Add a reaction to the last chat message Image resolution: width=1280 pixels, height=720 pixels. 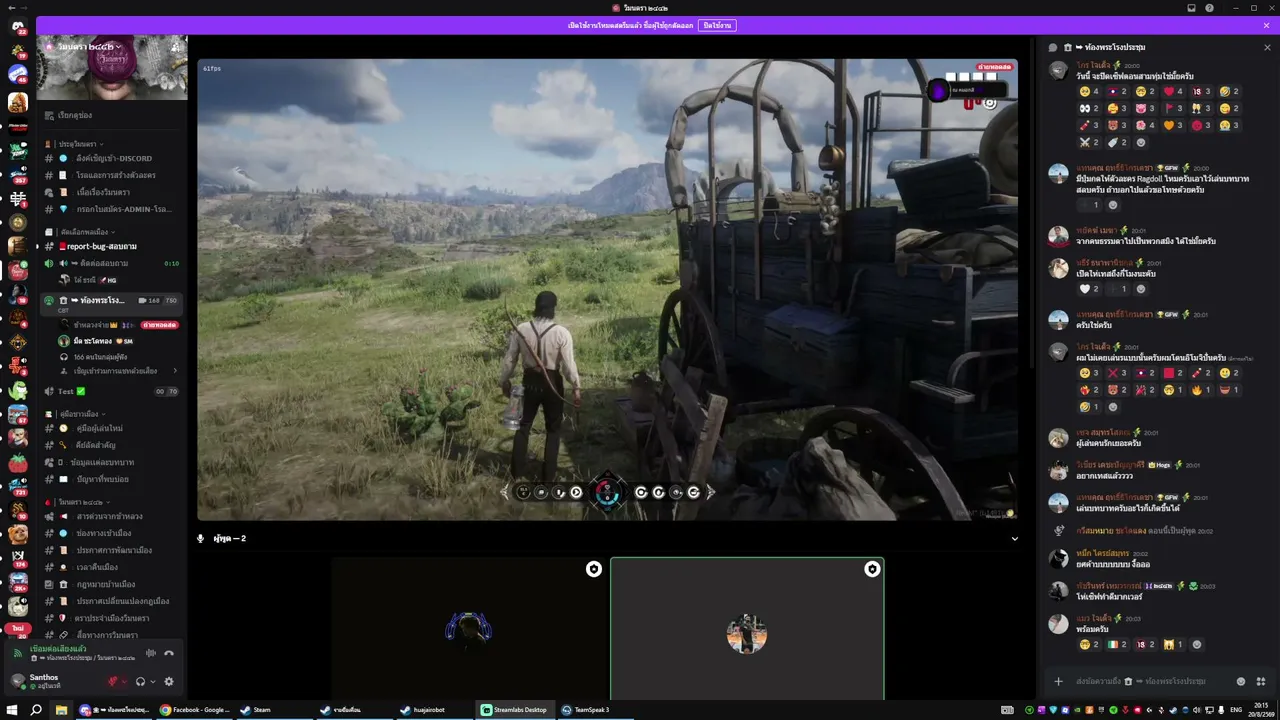pos(1197,645)
